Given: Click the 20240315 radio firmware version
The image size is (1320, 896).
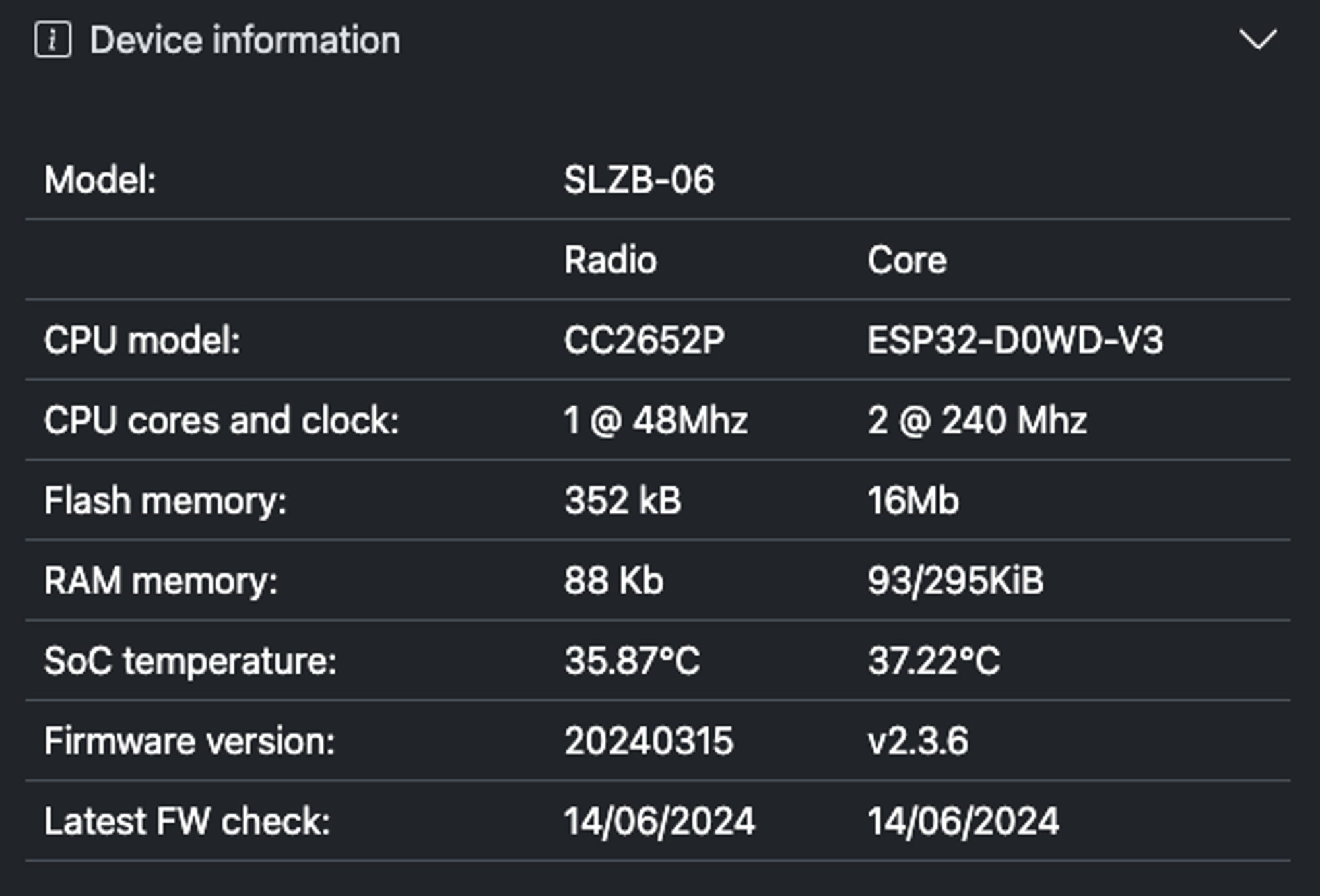Looking at the screenshot, I should [x=649, y=742].
